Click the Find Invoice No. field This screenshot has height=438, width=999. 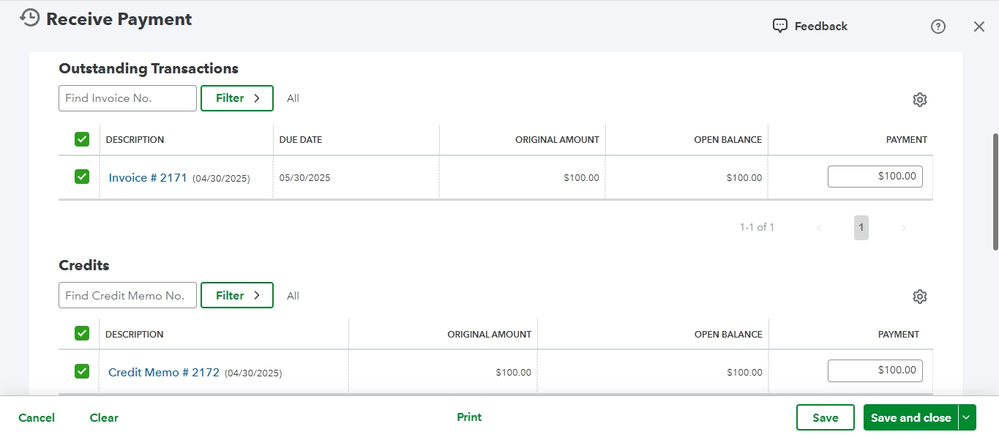[127, 98]
